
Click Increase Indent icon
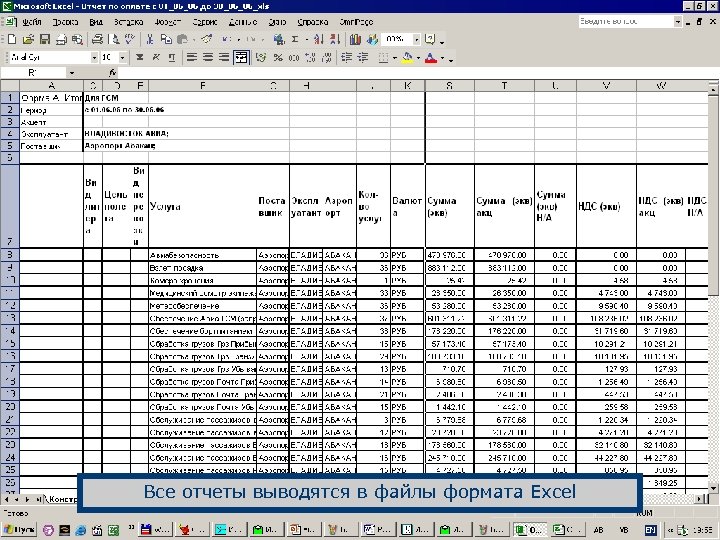pos(363,57)
